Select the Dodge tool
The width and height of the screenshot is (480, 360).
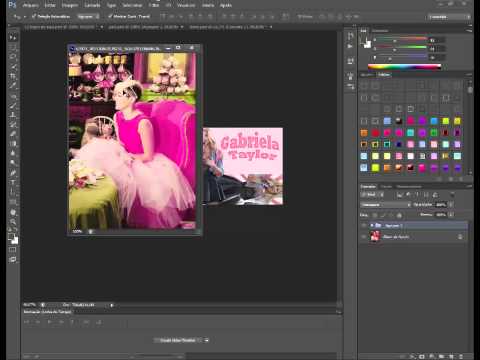pyautogui.click(x=13, y=163)
